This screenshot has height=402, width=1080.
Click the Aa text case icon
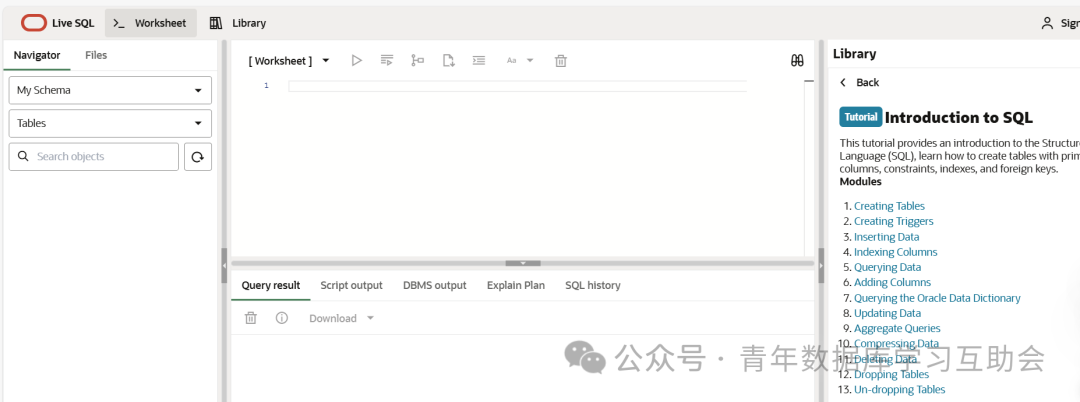coord(512,61)
